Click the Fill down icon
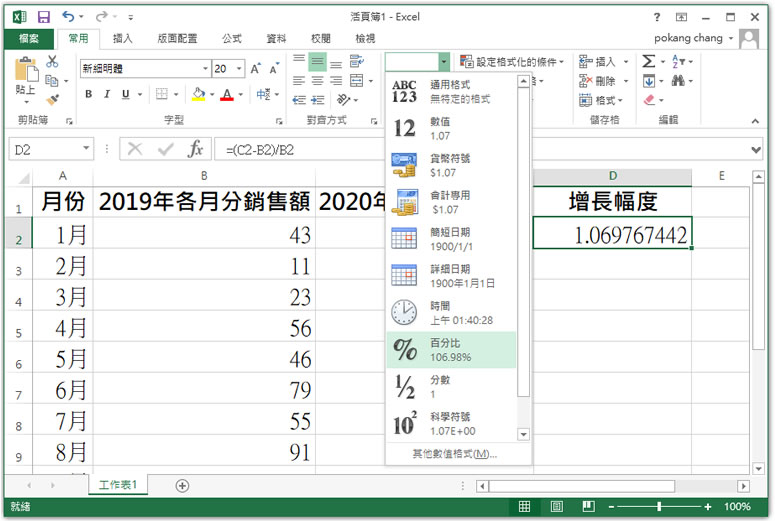 (648, 81)
